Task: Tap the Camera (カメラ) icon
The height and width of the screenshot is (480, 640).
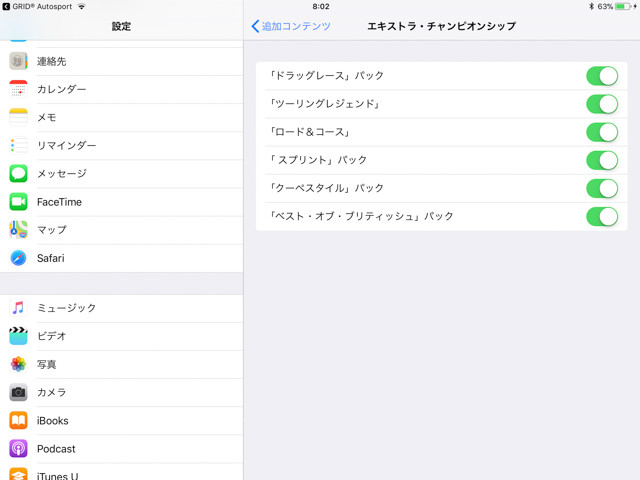Action: pyautogui.click(x=18, y=392)
